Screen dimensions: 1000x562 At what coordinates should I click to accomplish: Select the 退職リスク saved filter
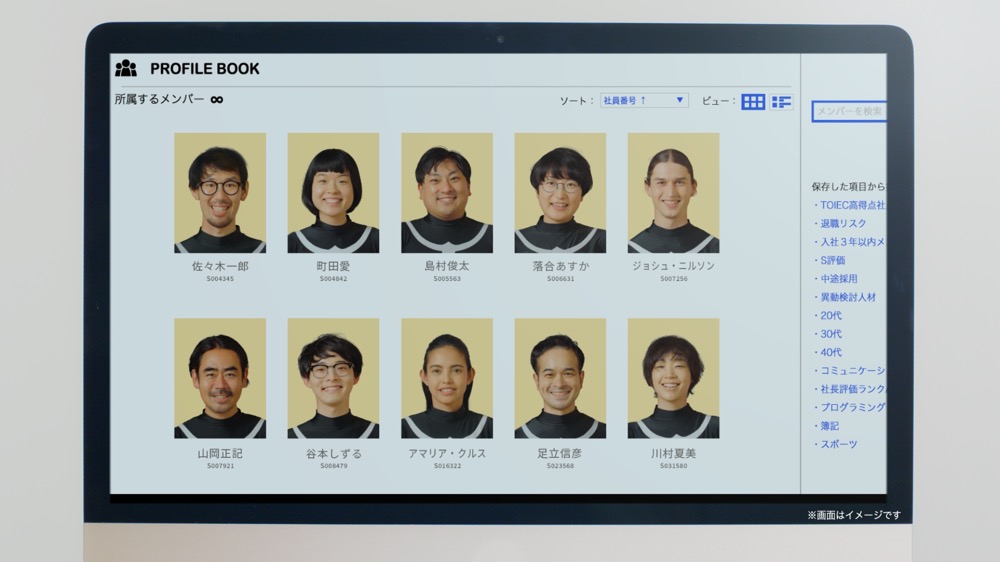click(842, 224)
